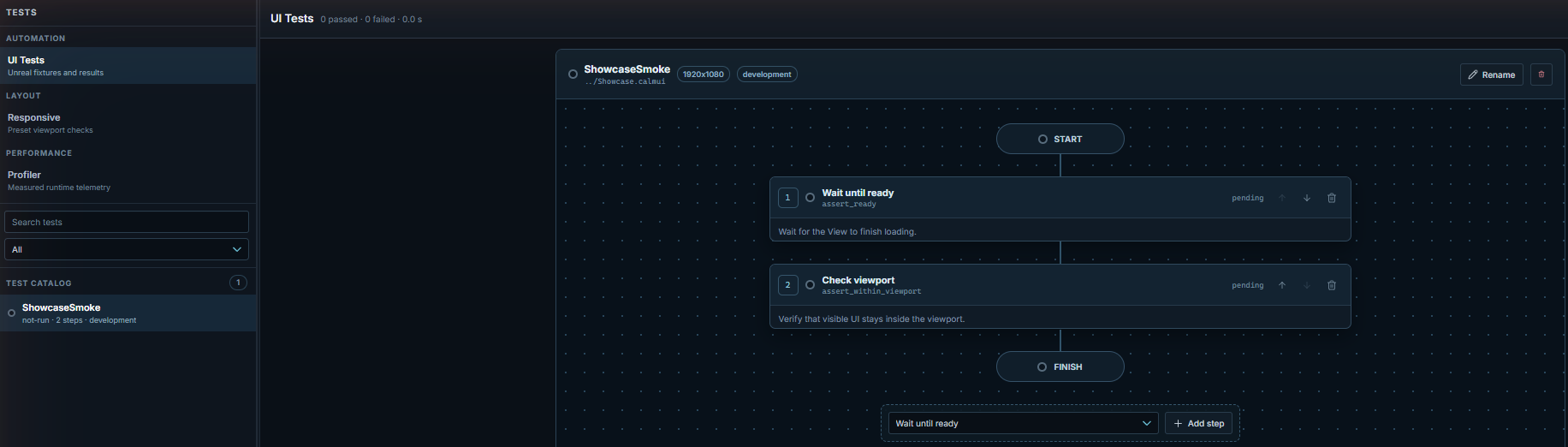Click the START node
1568x447 pixels.
coord(1060,139)
